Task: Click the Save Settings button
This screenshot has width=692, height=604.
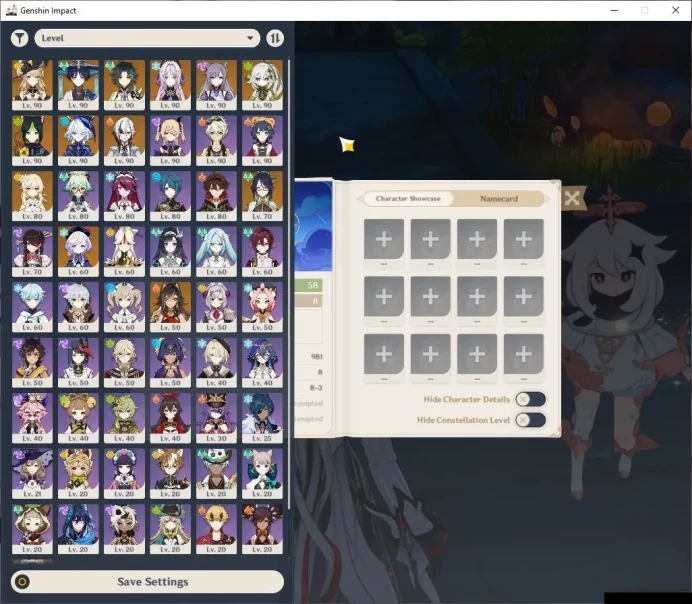Action: [x=147, y=581]
